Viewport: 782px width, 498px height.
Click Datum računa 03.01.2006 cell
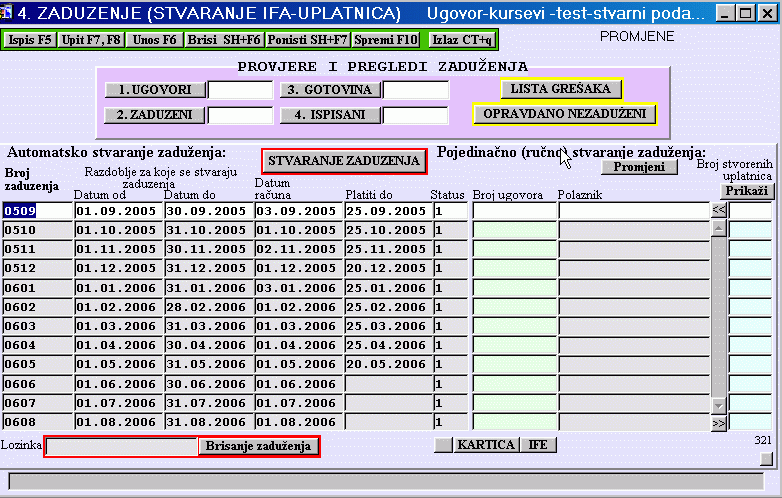(x=299, y=288)
